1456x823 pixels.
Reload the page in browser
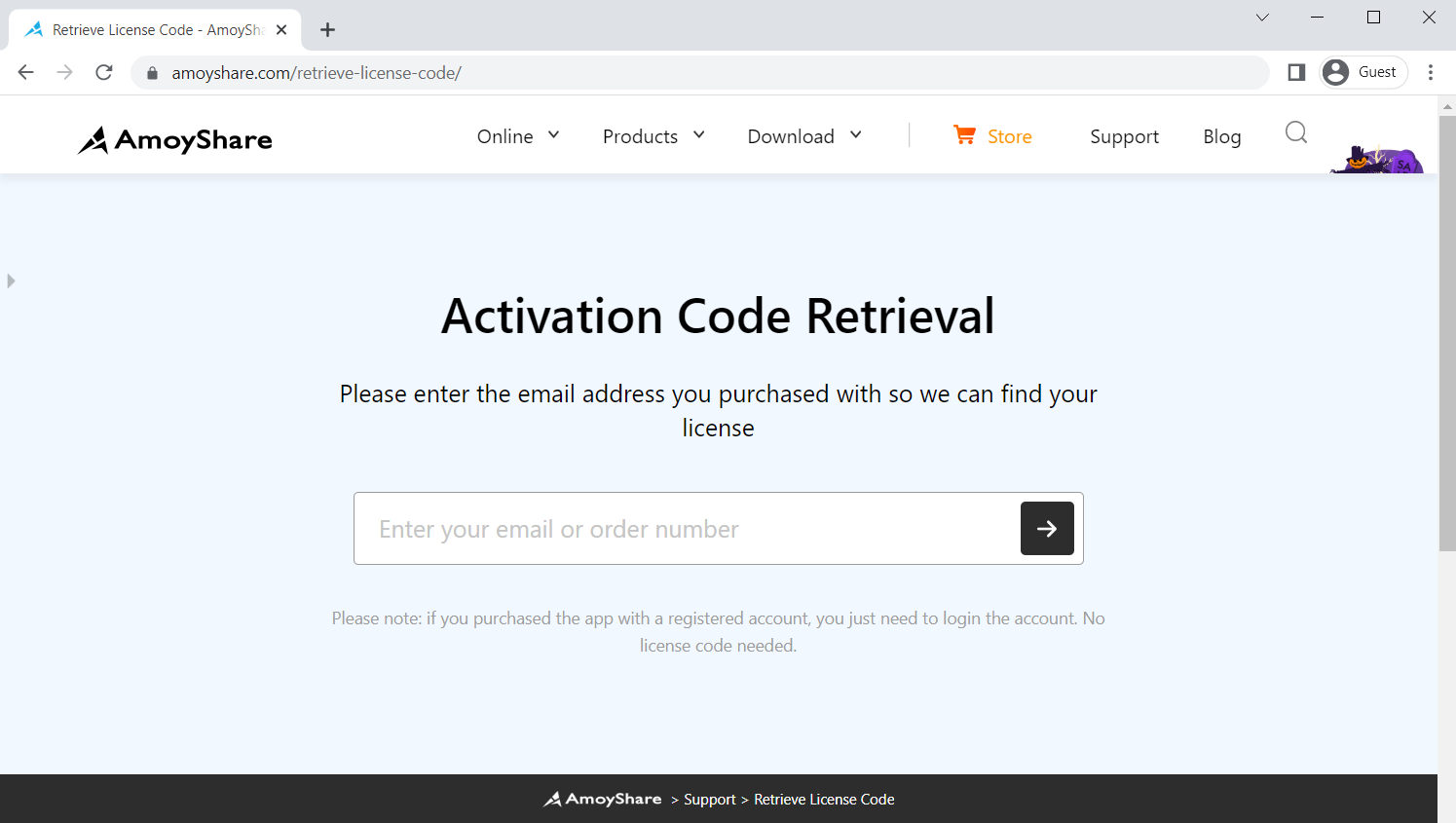[104, 72]
